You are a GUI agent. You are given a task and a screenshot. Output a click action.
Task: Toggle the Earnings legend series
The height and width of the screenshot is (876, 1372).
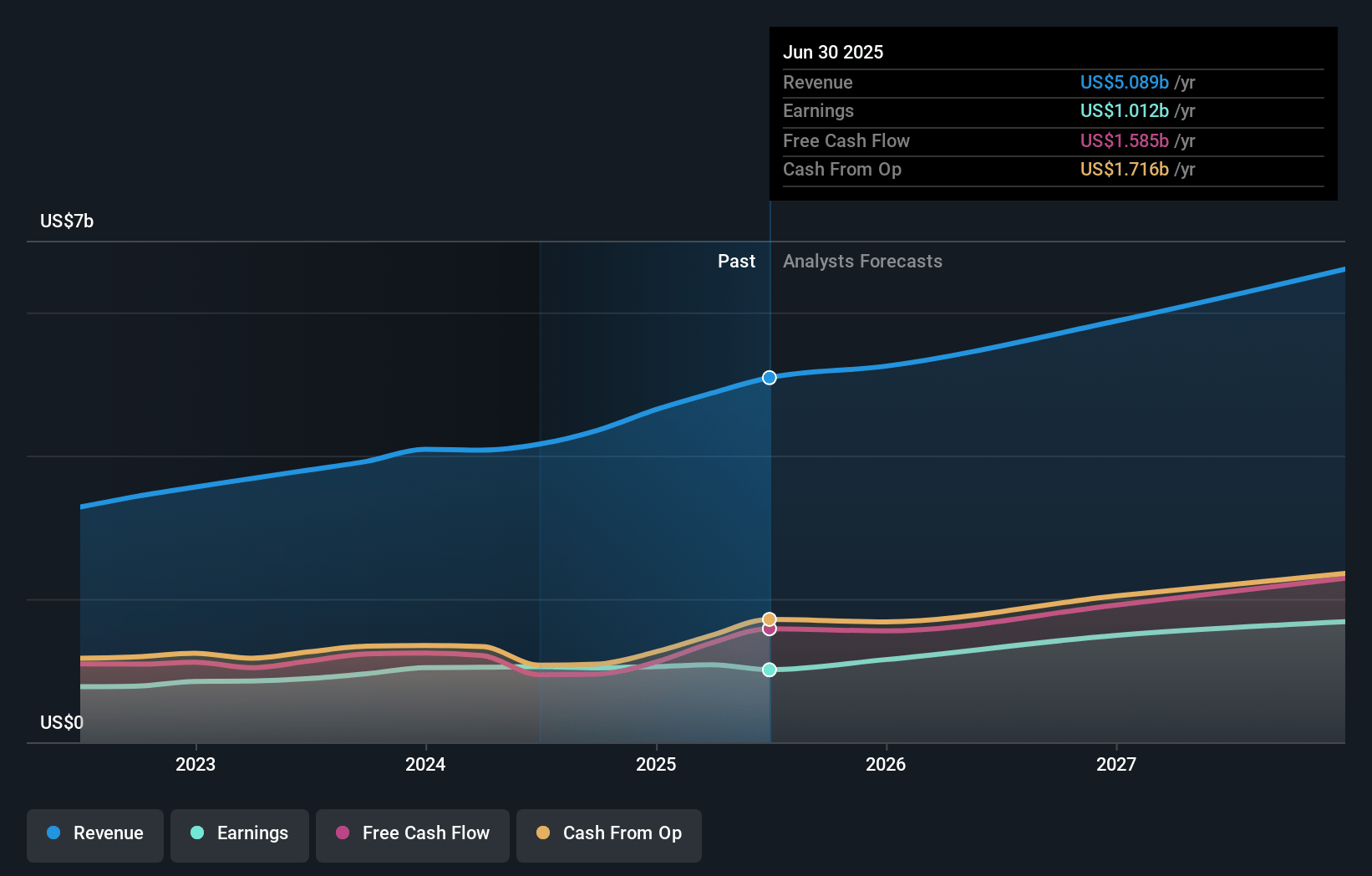(x=240, y=835)
